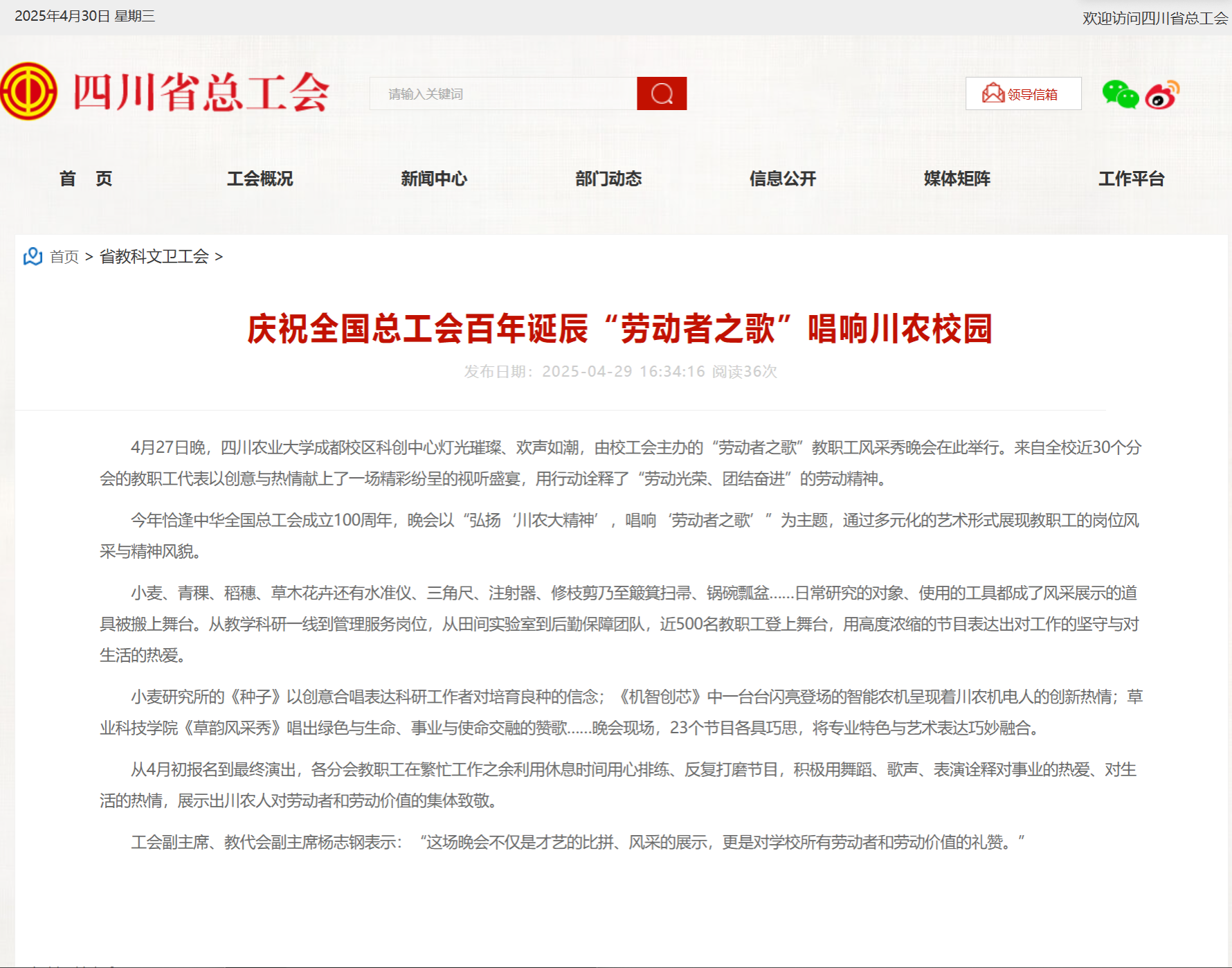This screenshot has height=968, width=1232.
Task: Click the round union emblem logo
Action: coord(29,91)
